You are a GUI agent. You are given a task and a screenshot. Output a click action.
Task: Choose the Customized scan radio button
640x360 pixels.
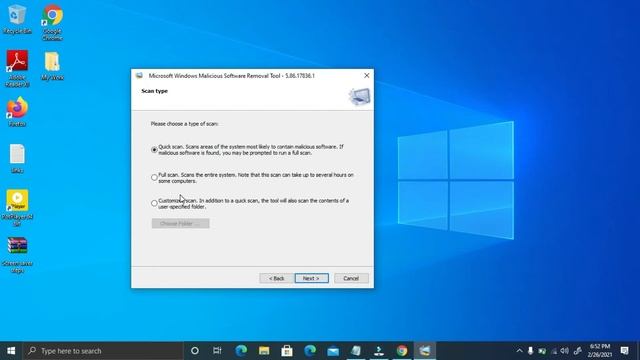(x=154, y=203)
